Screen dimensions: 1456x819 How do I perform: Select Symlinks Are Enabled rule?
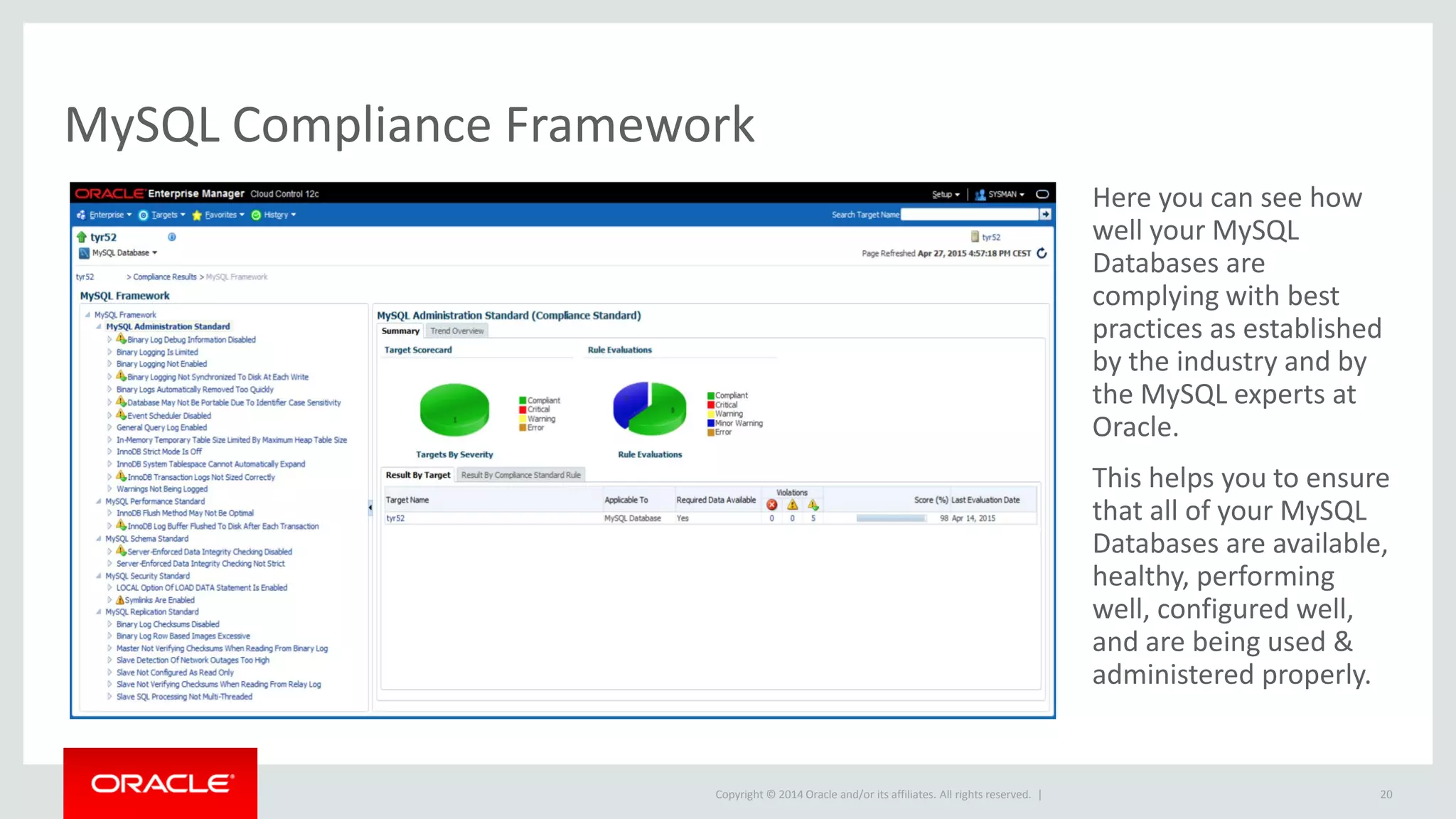point(159,600)
